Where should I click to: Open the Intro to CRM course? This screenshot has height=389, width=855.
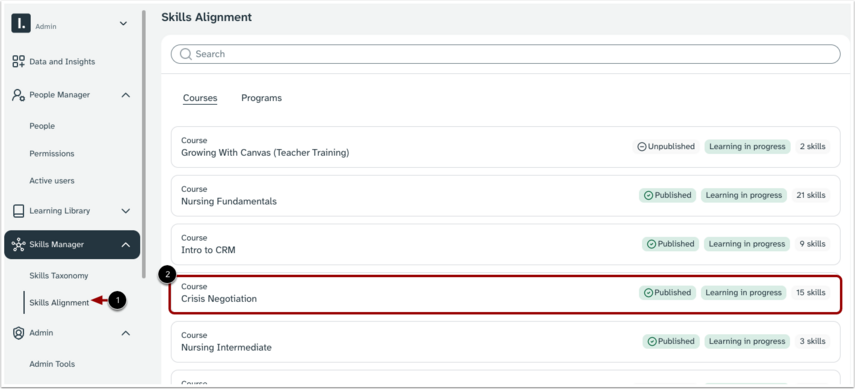(505, 244)
